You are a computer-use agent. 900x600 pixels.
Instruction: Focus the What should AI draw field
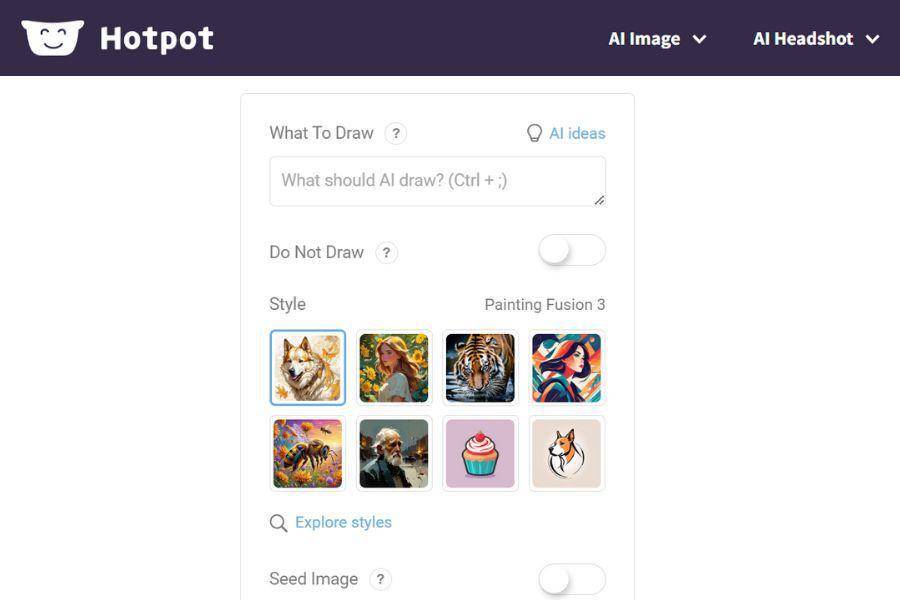[x=437, y=181]
